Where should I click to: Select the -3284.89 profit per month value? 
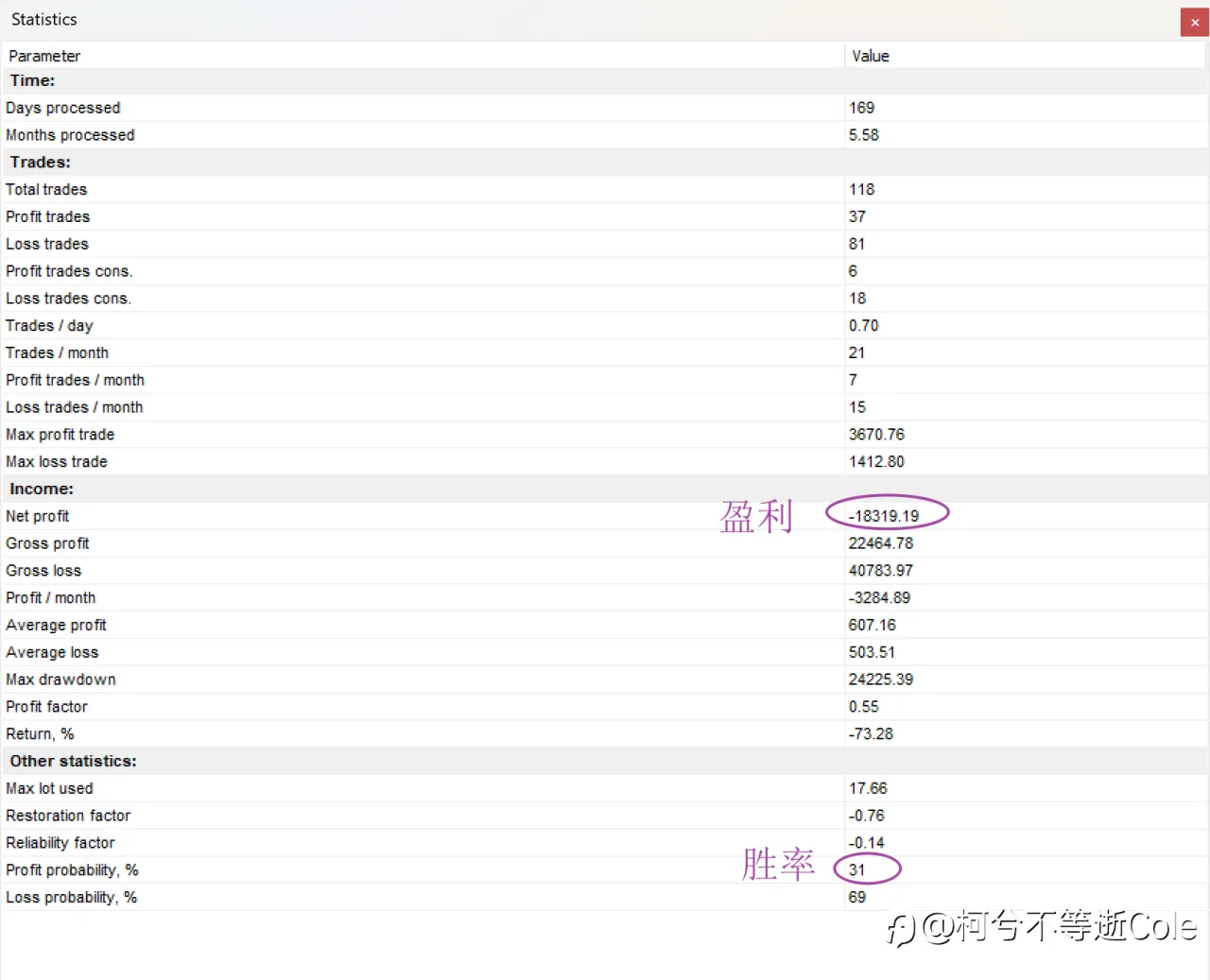coord(879,598)
